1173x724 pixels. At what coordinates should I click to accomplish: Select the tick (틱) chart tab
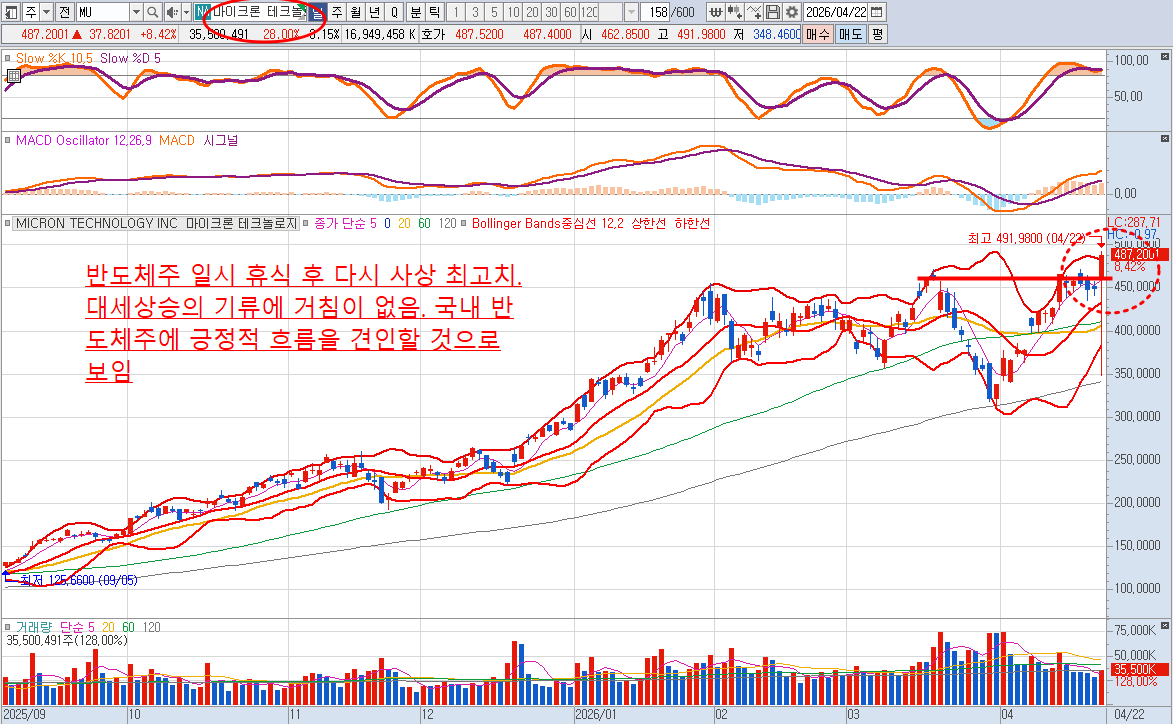[x=433, y=12]
